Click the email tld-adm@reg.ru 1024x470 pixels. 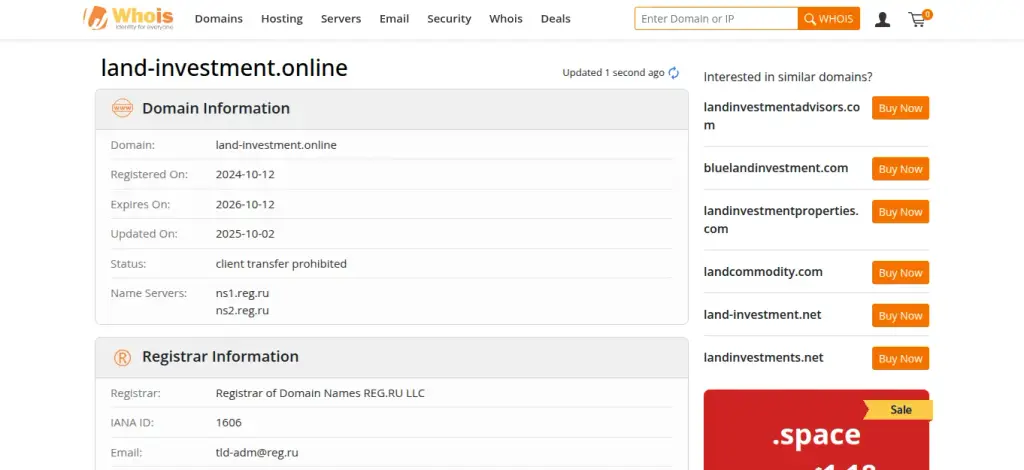tap(257, 452)
